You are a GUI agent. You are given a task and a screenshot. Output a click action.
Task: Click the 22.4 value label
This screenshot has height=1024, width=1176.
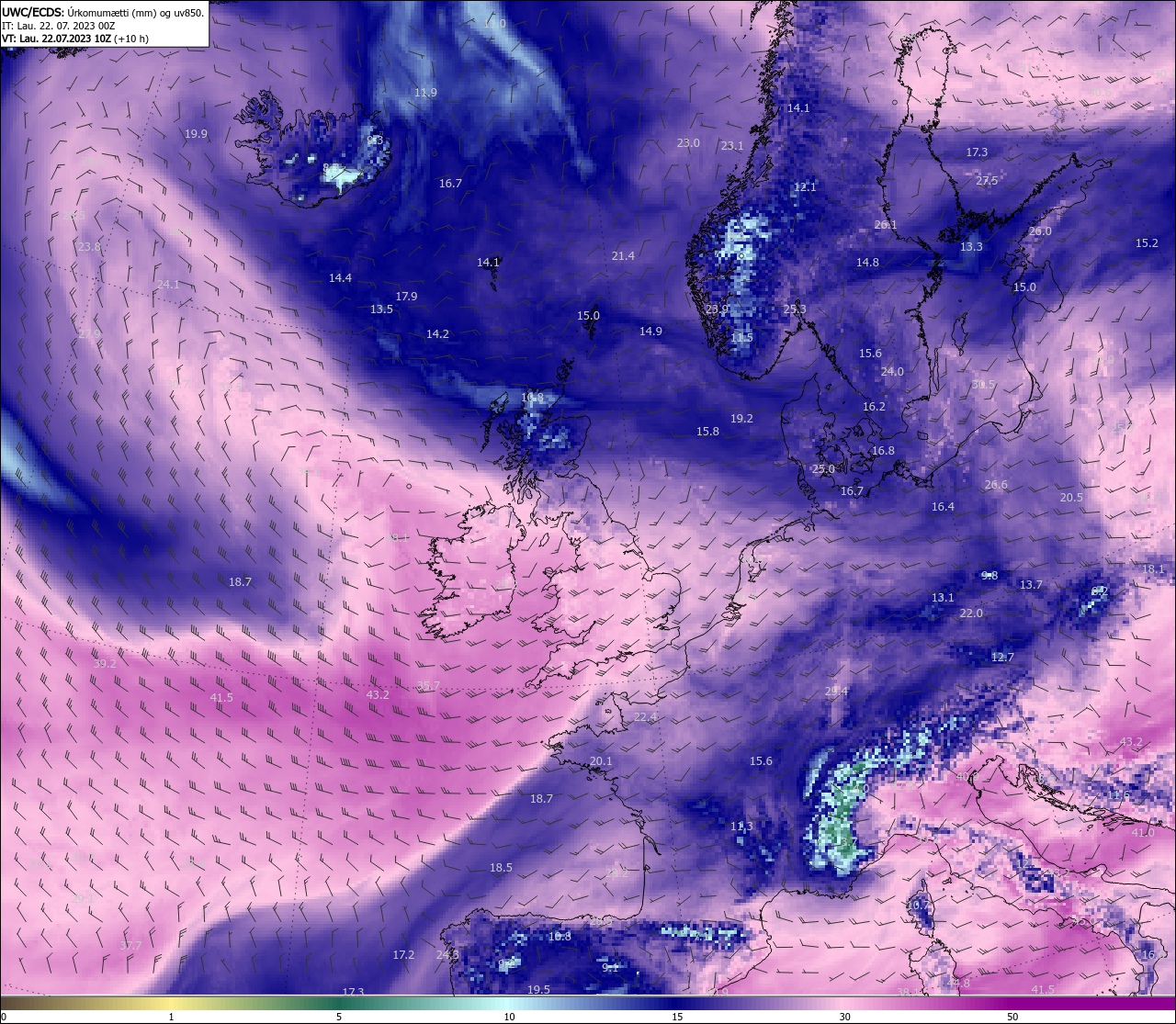[646, 717]
